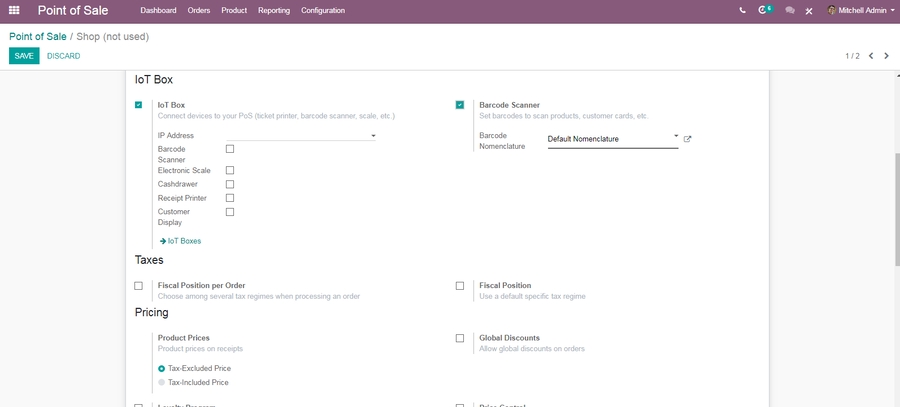The image size is (900, 407).
Task: Click the SAVE button
Action: (x=24, y=56)
